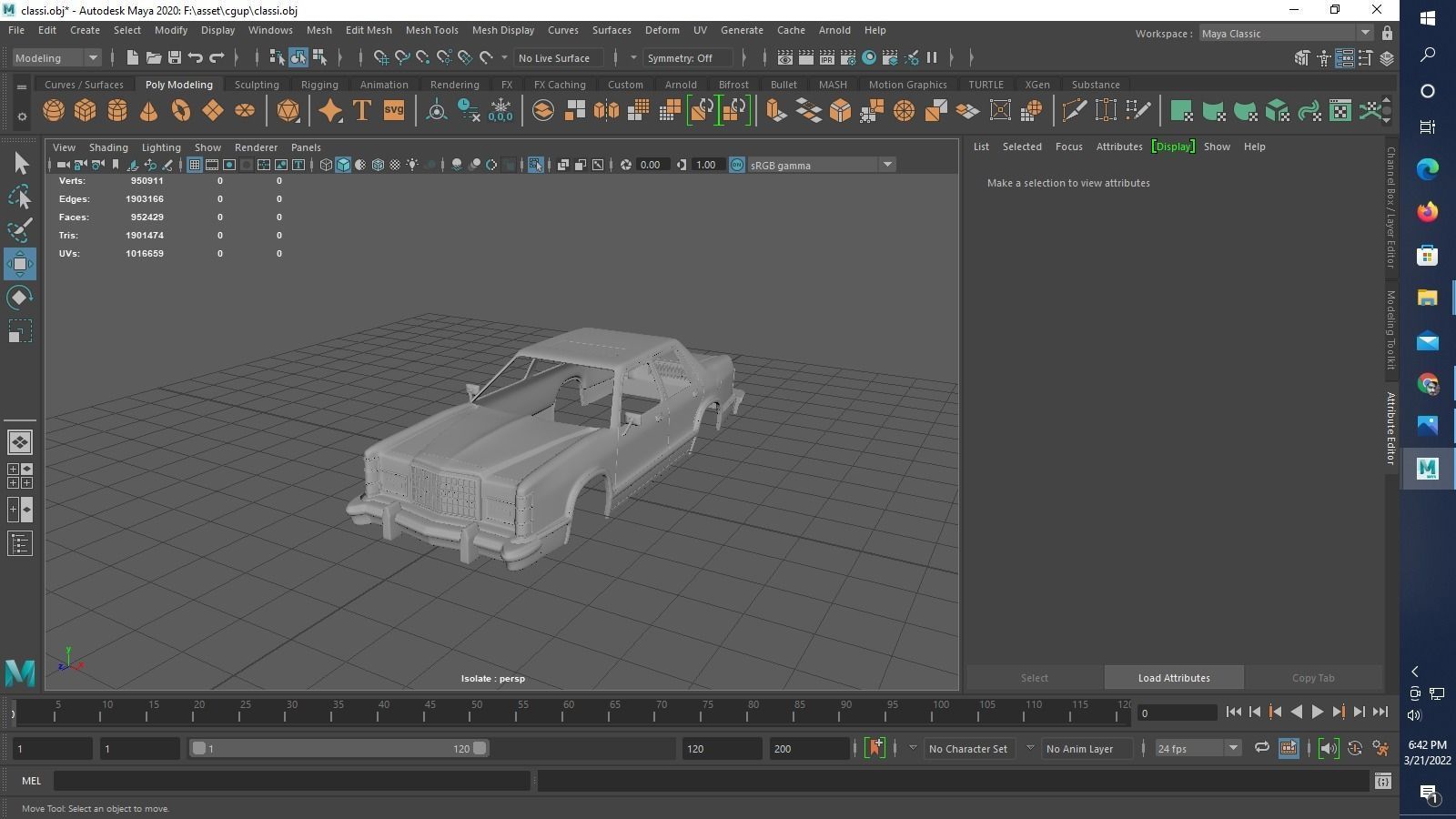Create a polygon torus from shelf
This screenshot has width=1456, height=819.
pos(181,111)
